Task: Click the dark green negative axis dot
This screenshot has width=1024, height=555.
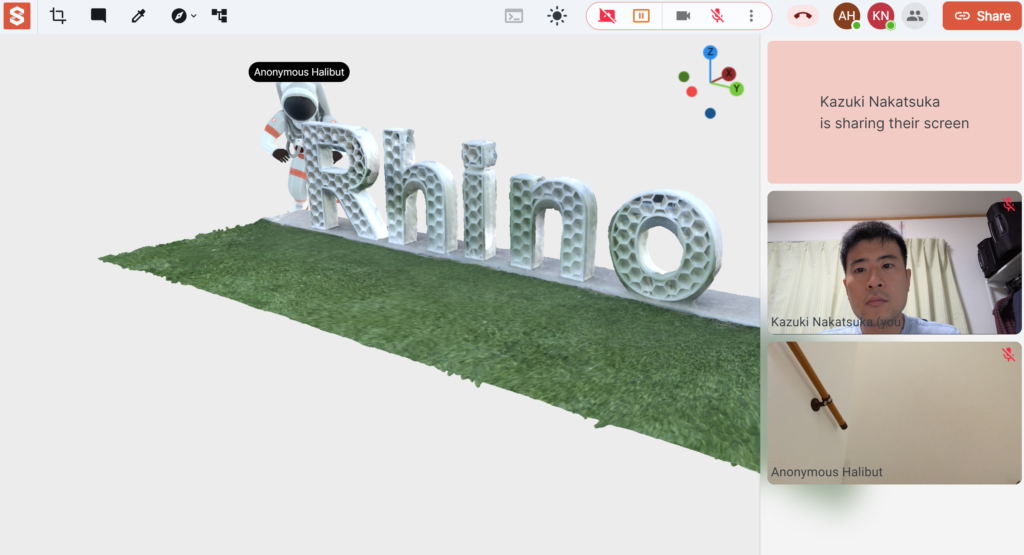Action: (x=684, y=77)
